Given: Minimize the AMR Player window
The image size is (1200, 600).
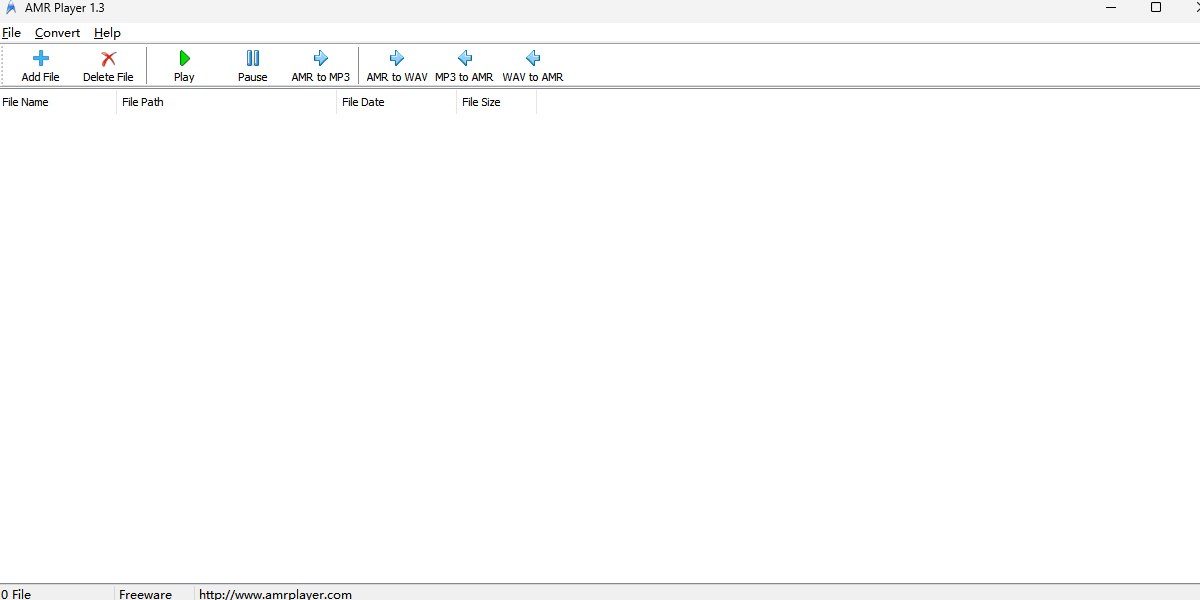Looking at the screenshot, I should click(x=1111, y=7).
